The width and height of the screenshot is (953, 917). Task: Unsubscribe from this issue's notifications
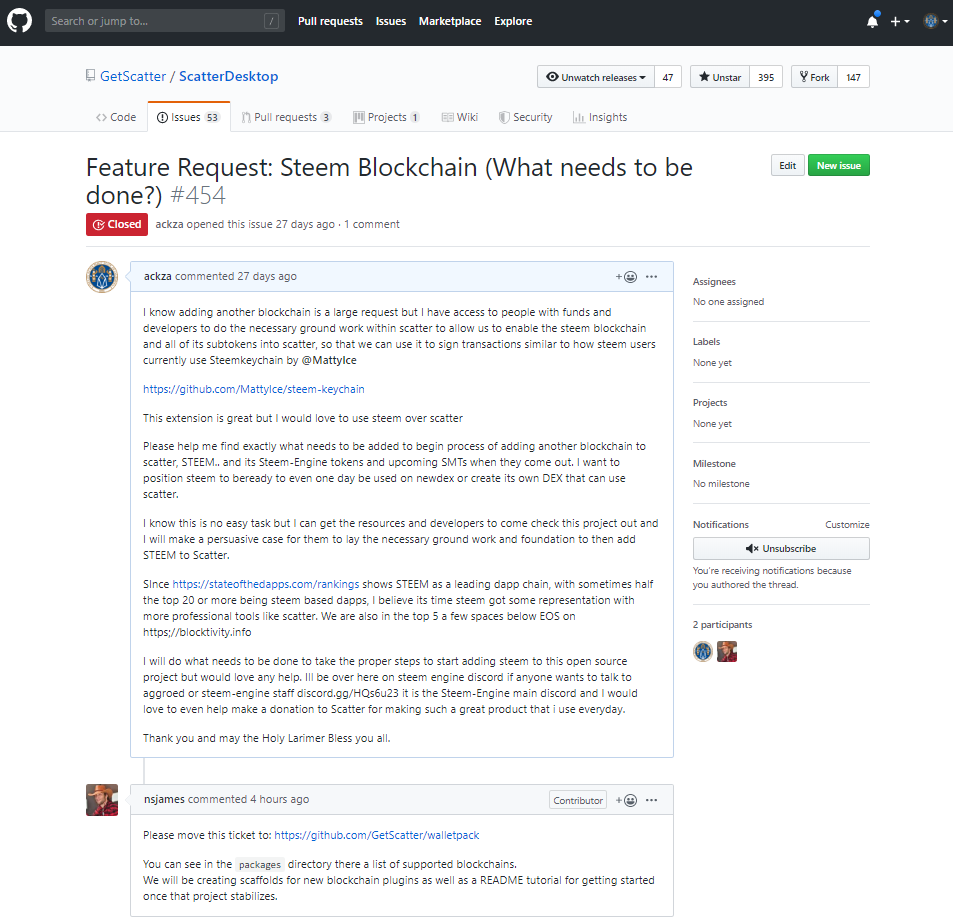(x=781, y=549)
